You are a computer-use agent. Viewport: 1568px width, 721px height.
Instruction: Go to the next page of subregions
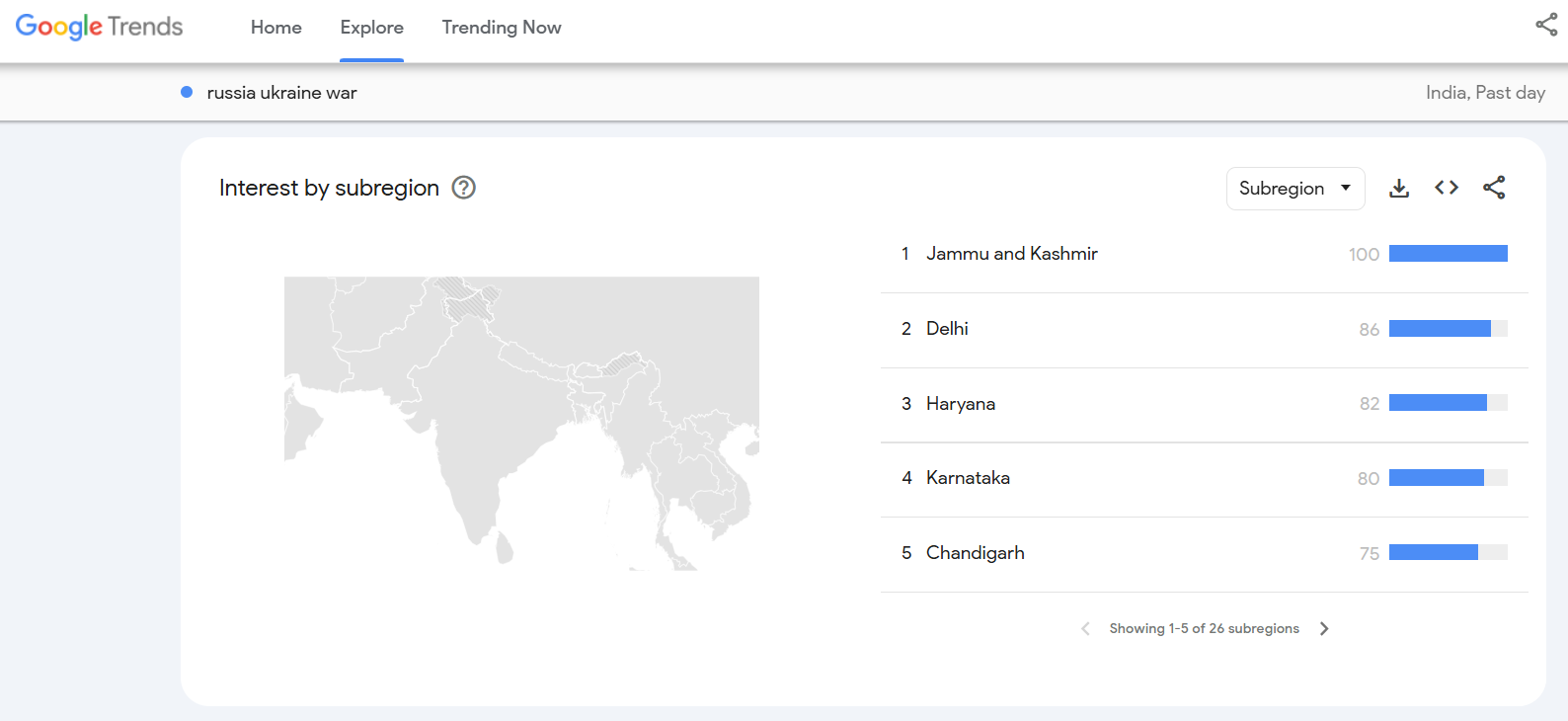click(x=1324, y=629)
